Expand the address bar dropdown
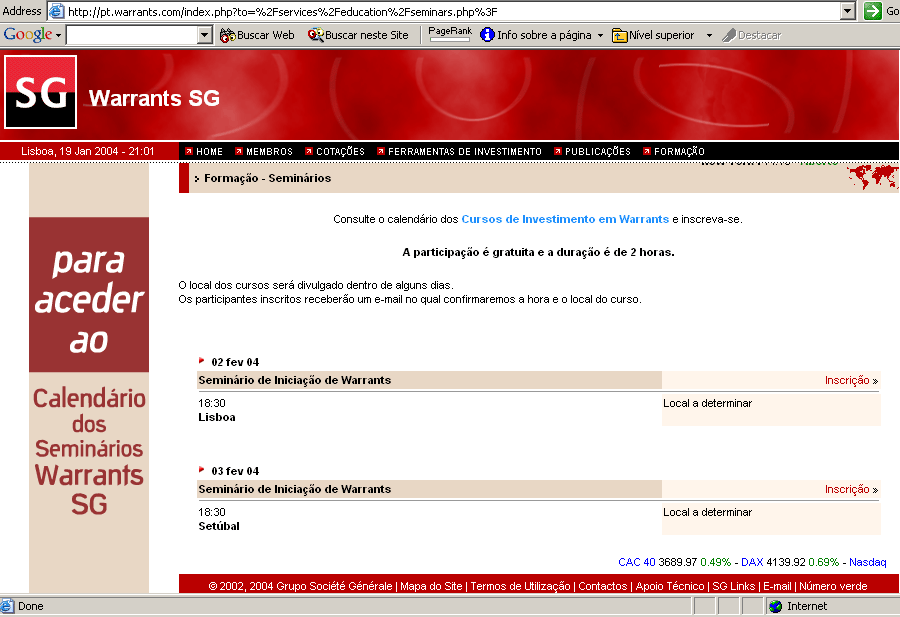 tap(848, 11)
